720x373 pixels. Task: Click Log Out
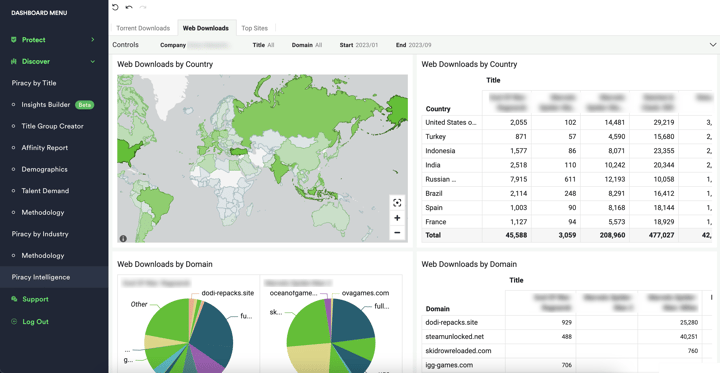coord(35,322)
